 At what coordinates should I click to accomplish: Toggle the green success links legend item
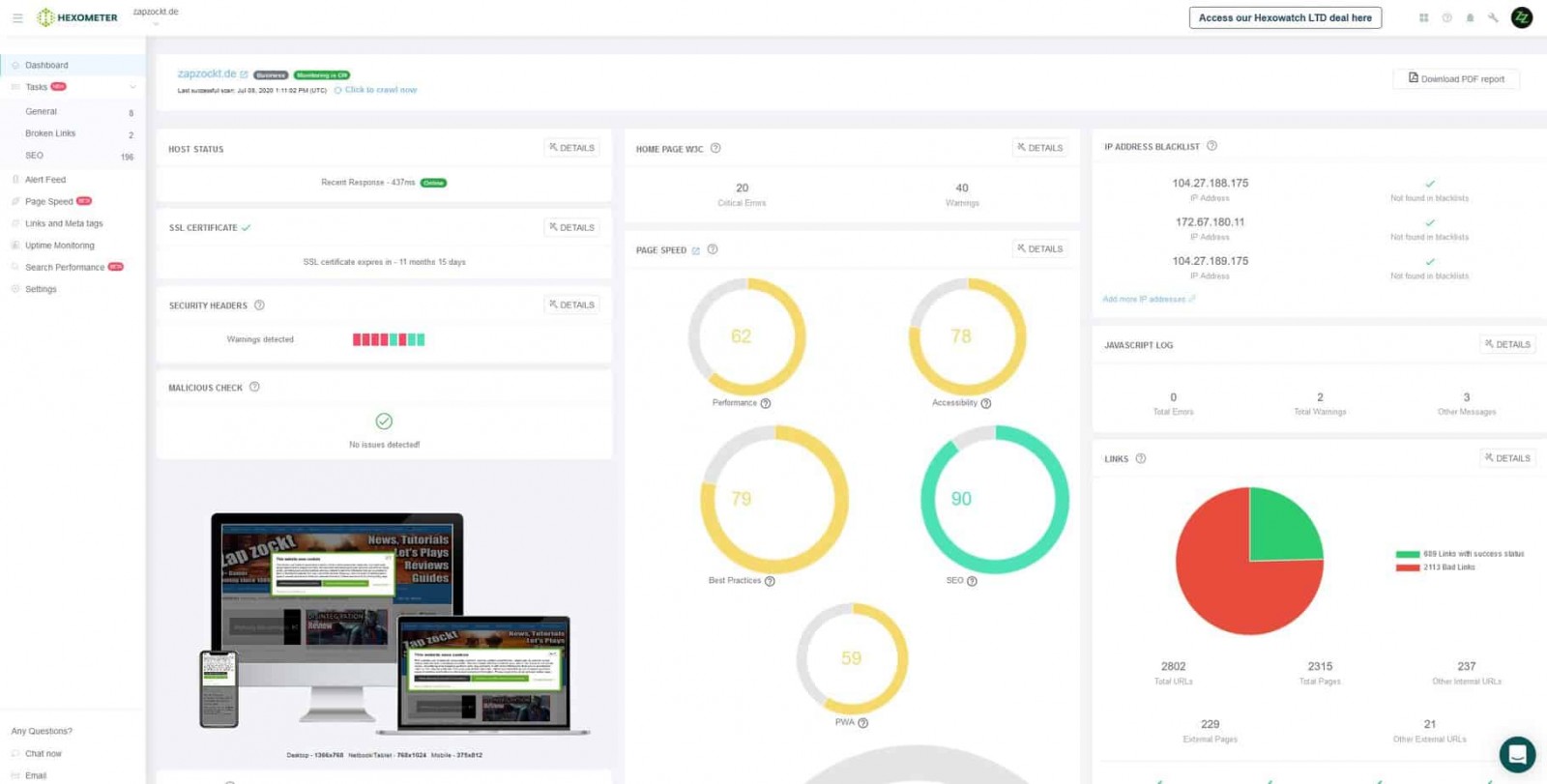coord(1460,554)
